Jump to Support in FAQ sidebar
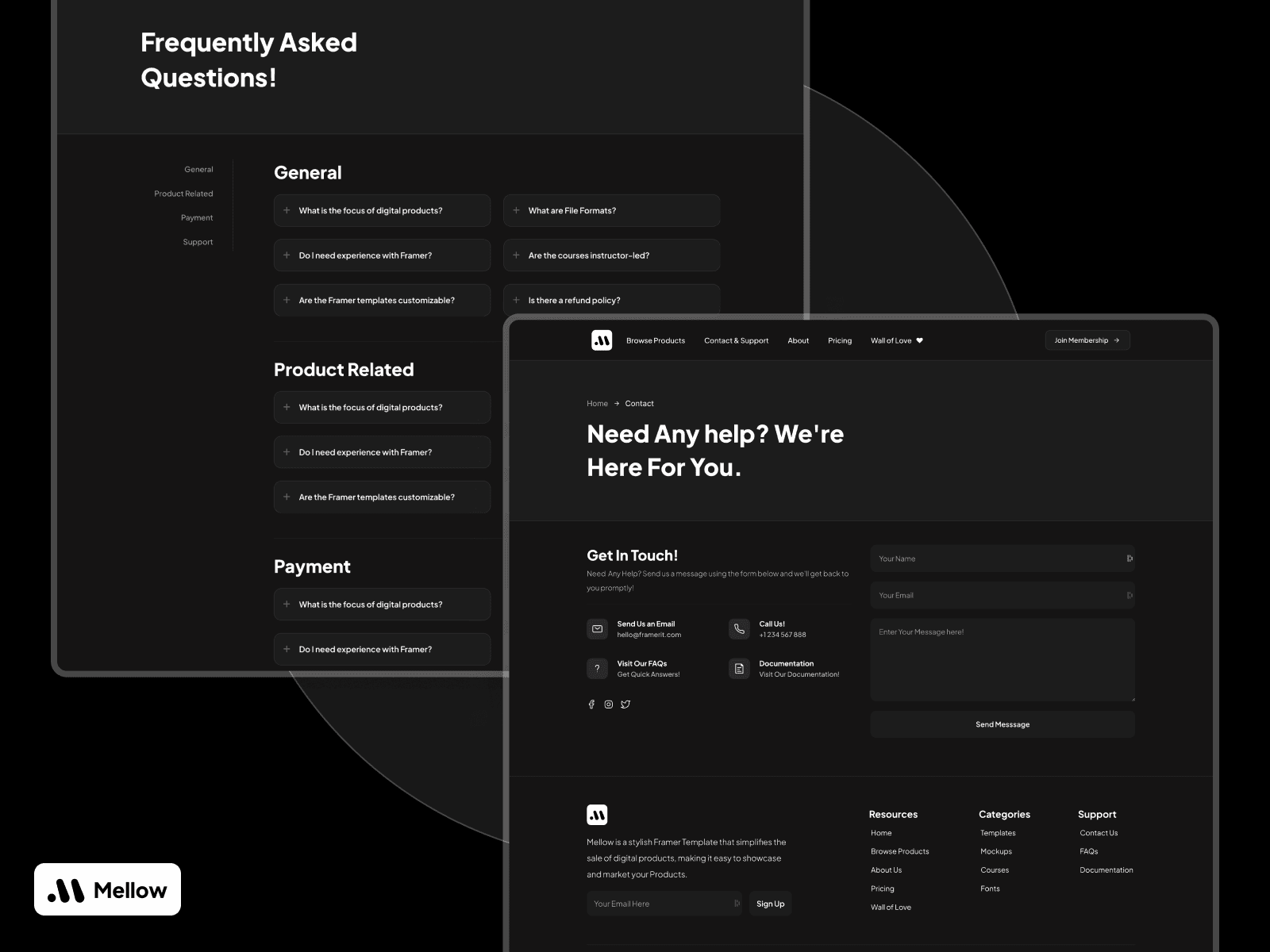The image size is (1270, 952). point(198,242)
